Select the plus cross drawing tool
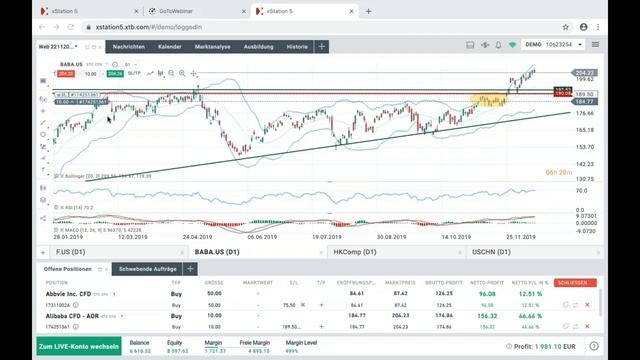 43,111
